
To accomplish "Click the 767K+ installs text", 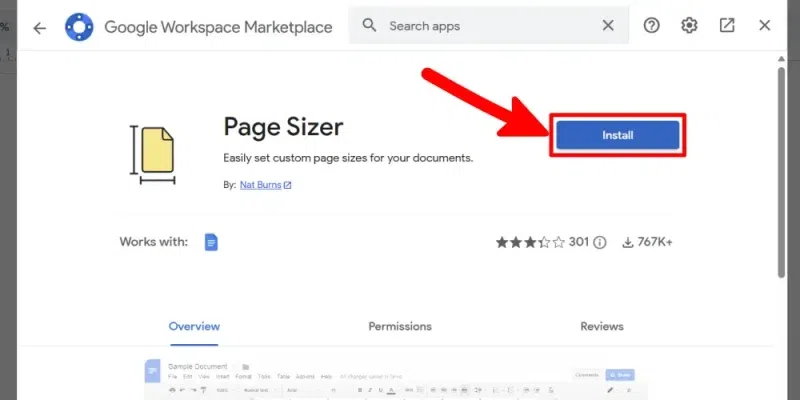I will [x=655, y=242].
